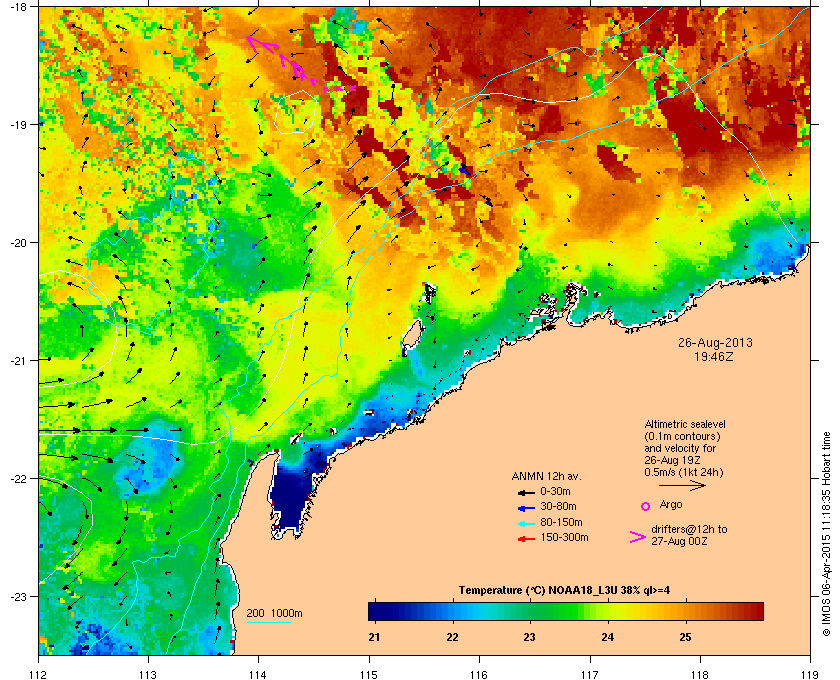Image resolution: width=840 pixels, height=680 pixels.
Task: Click the blue 30-80m legend arrow
Action: pos(526,508)
